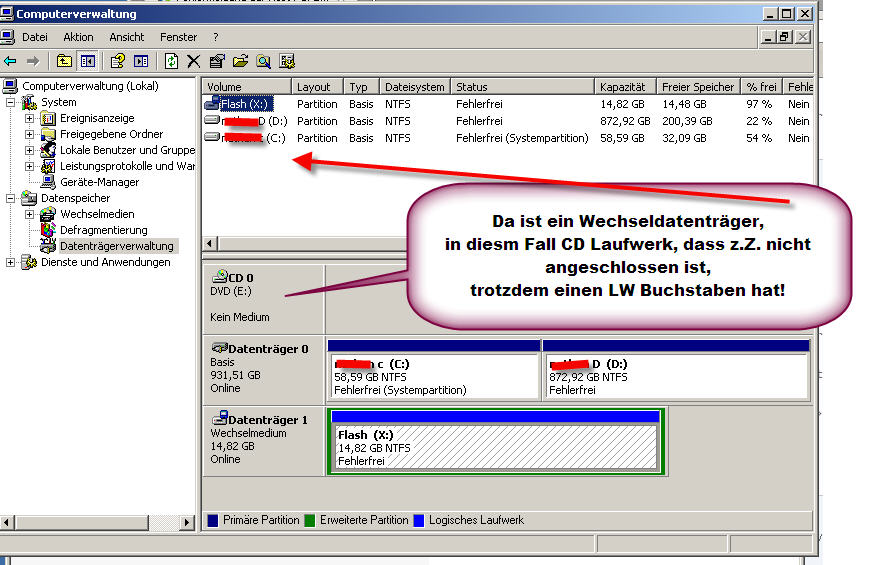This screenshot has height=565, width=881.
Task: Click the Flash (X:) partition block on Datenträger 1
Action: [494, 448]
